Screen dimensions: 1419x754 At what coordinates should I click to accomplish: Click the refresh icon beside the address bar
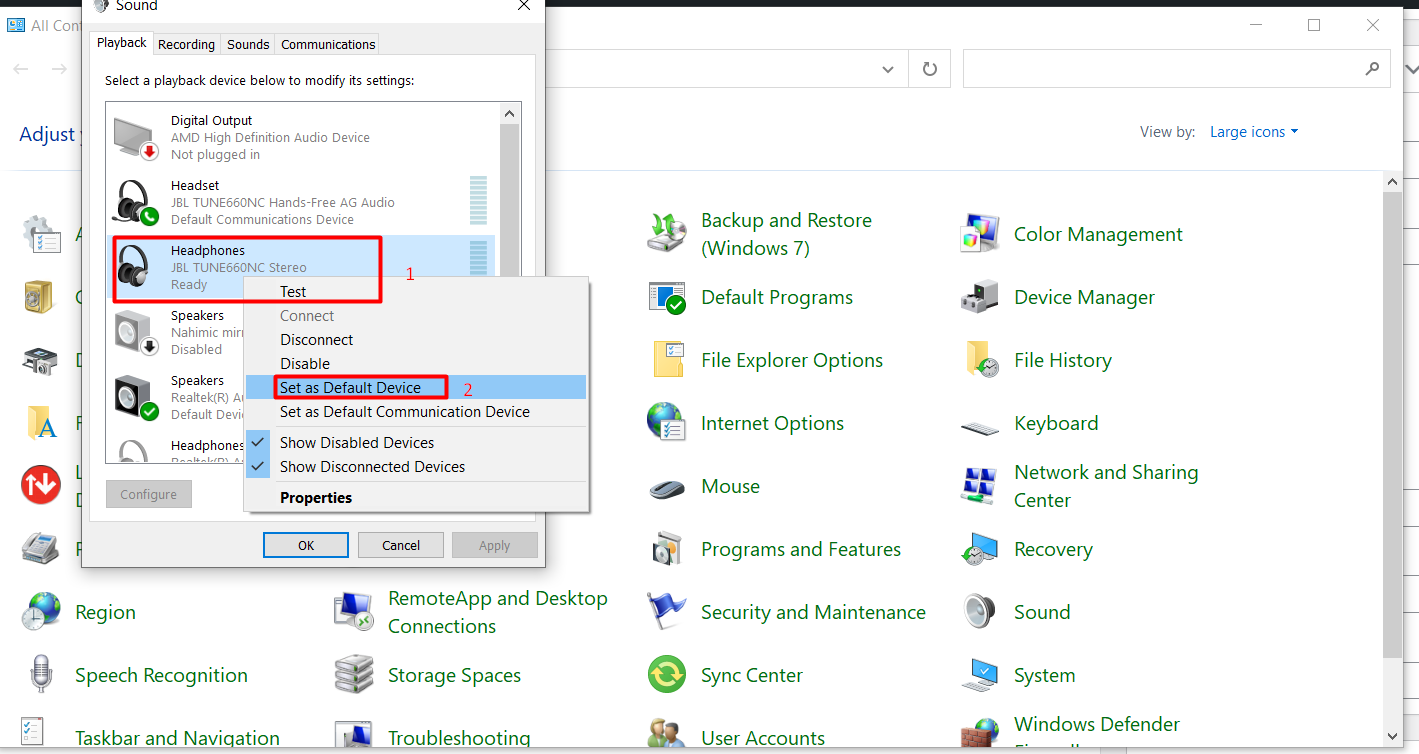point(929,69)
